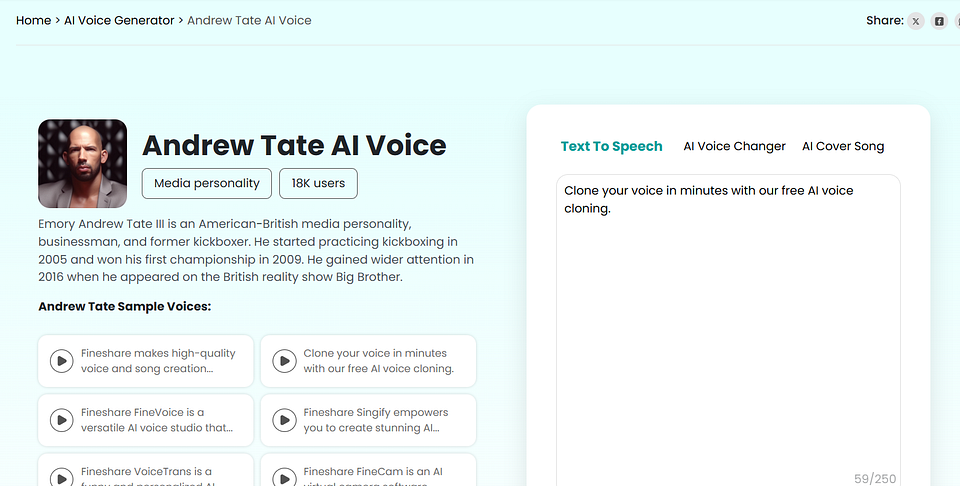Click the Andrew Tate avatar thumbnail
Viewport: 960px width, 486px height.
tap(83, 163)
